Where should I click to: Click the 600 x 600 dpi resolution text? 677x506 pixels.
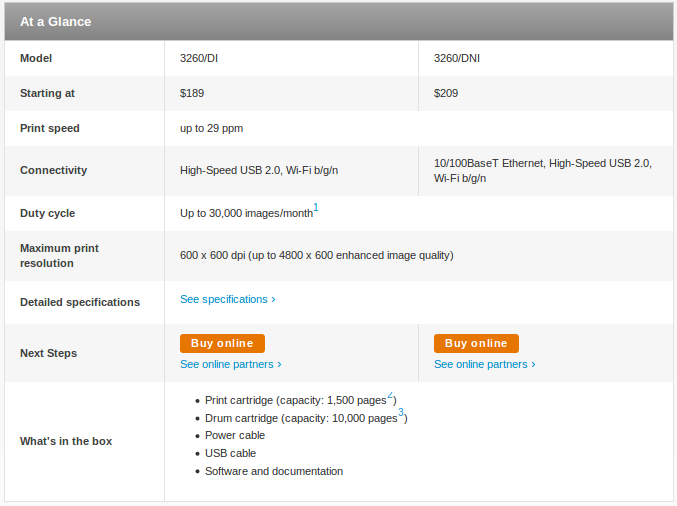(316, 255)
